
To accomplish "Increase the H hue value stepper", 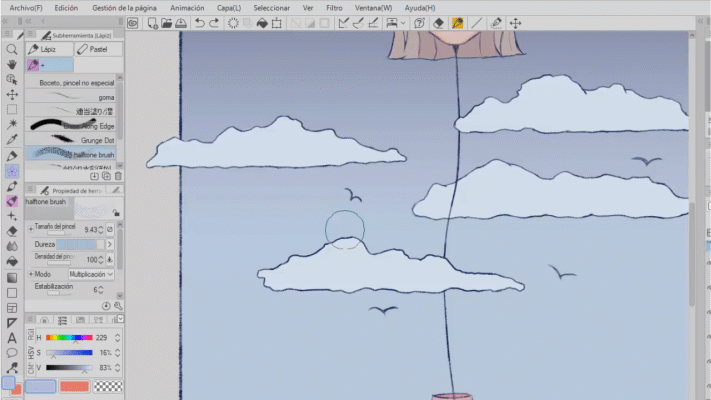I will pos(117,336).
